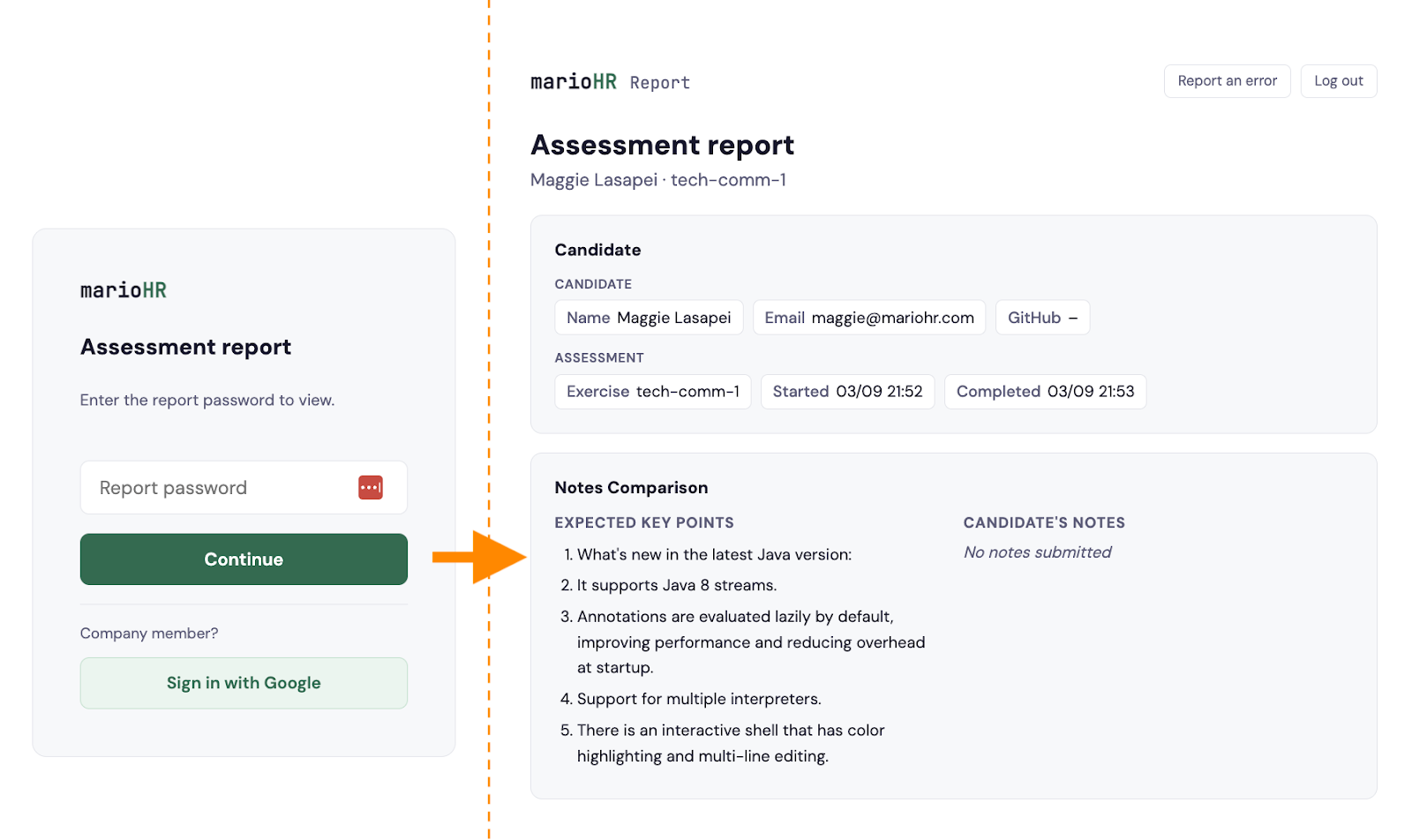Screen dimensions: 1412x840
Task: Click the orange arrow between panels
Action: 479,557
